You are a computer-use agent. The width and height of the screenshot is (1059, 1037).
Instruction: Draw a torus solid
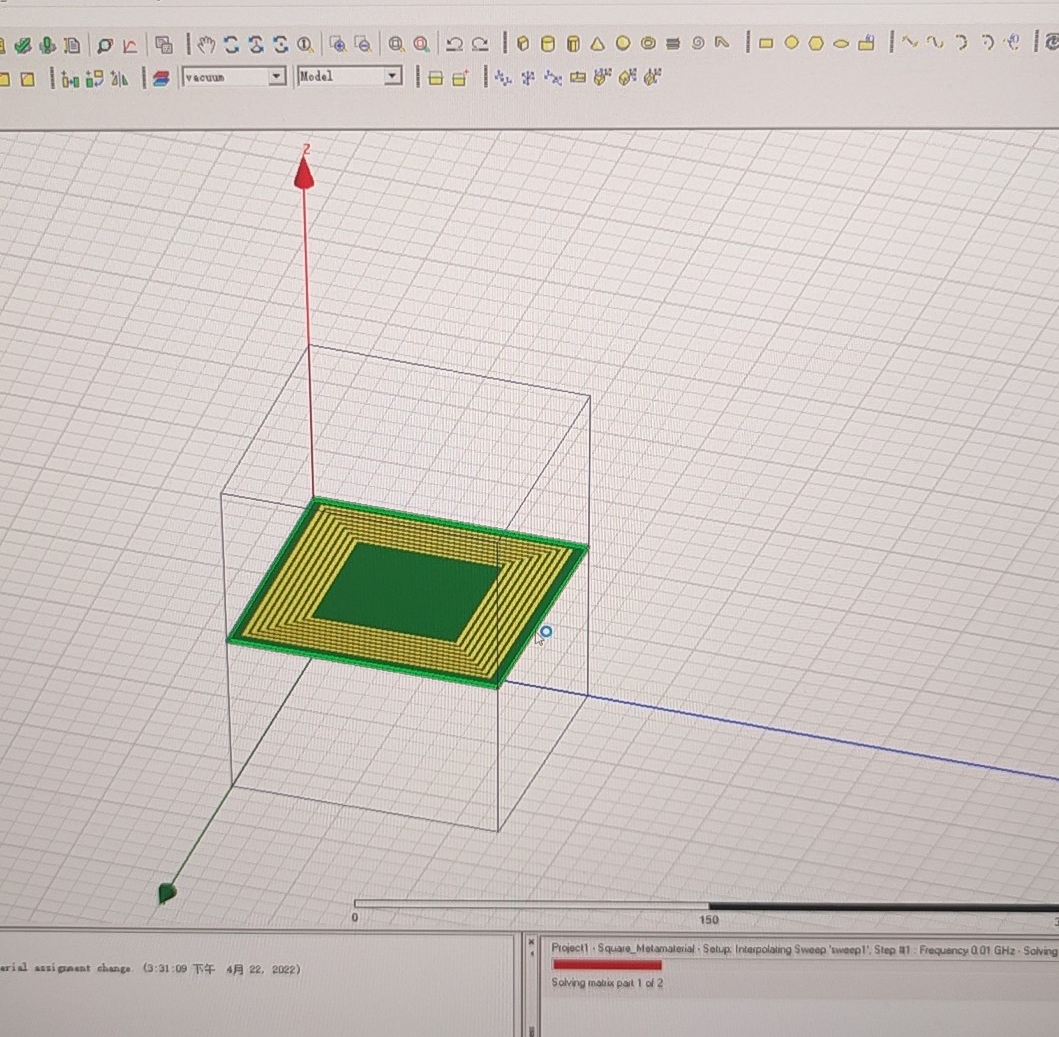click(648, 44)
